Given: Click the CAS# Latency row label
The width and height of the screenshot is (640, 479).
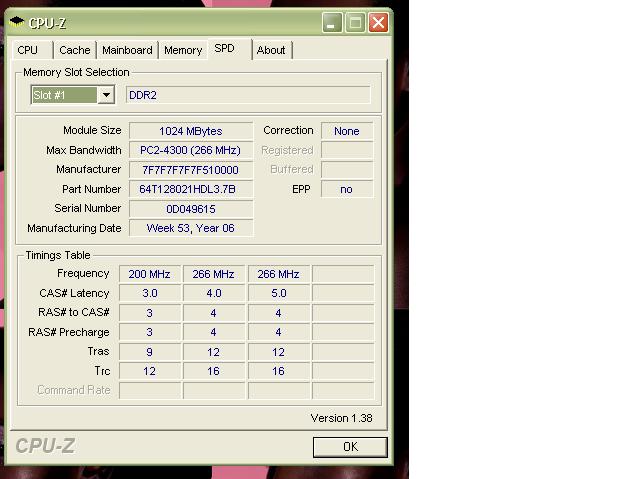Looking at the screenshot, I should point(74,293).
